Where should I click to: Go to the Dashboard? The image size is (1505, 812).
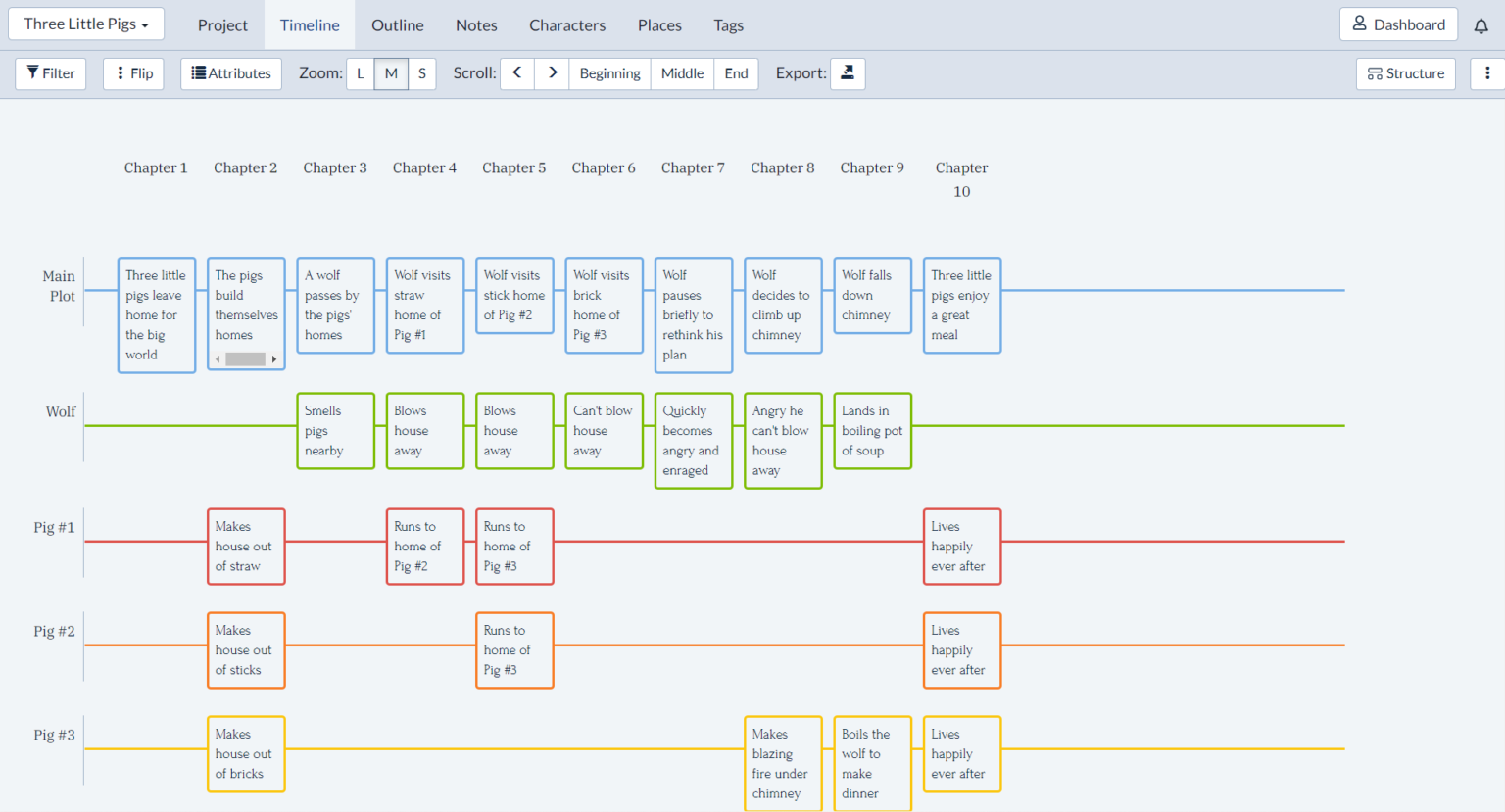(1398, 24)
